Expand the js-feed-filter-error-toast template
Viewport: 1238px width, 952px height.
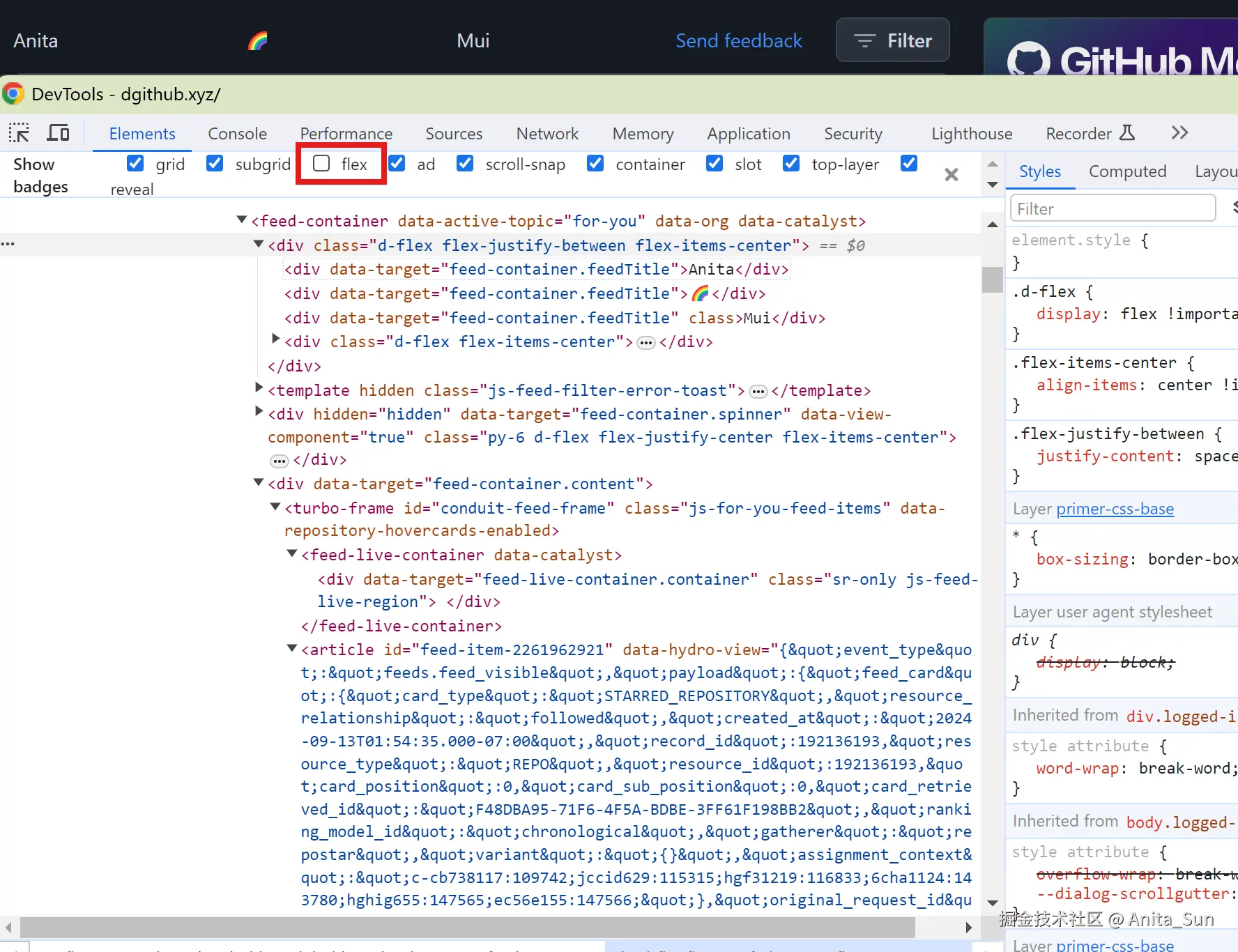259,387
